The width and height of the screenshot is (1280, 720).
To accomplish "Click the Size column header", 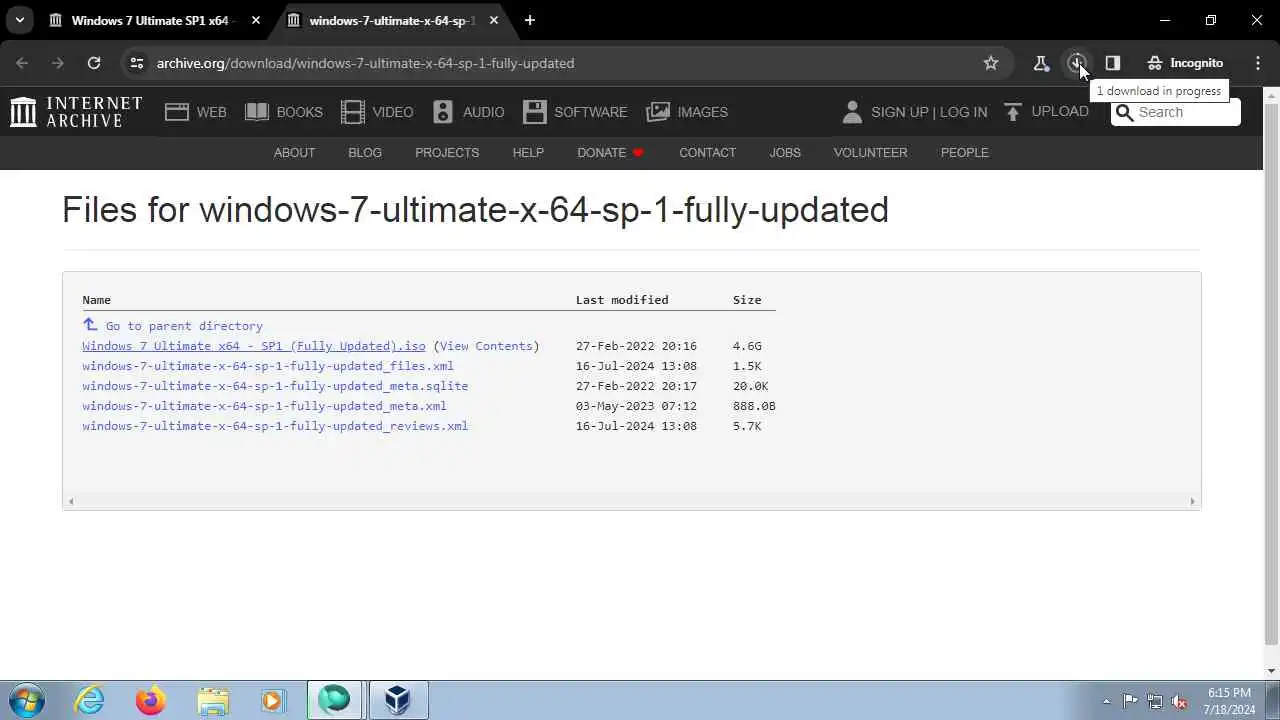I will (x=747, y=300).
